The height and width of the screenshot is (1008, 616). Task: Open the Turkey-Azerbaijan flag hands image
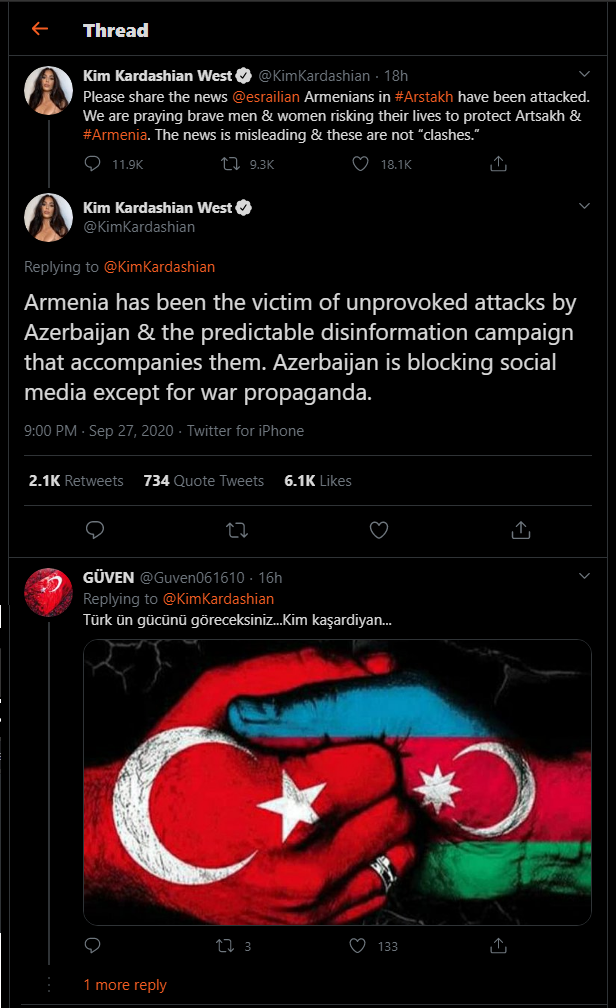click(337, 782)
